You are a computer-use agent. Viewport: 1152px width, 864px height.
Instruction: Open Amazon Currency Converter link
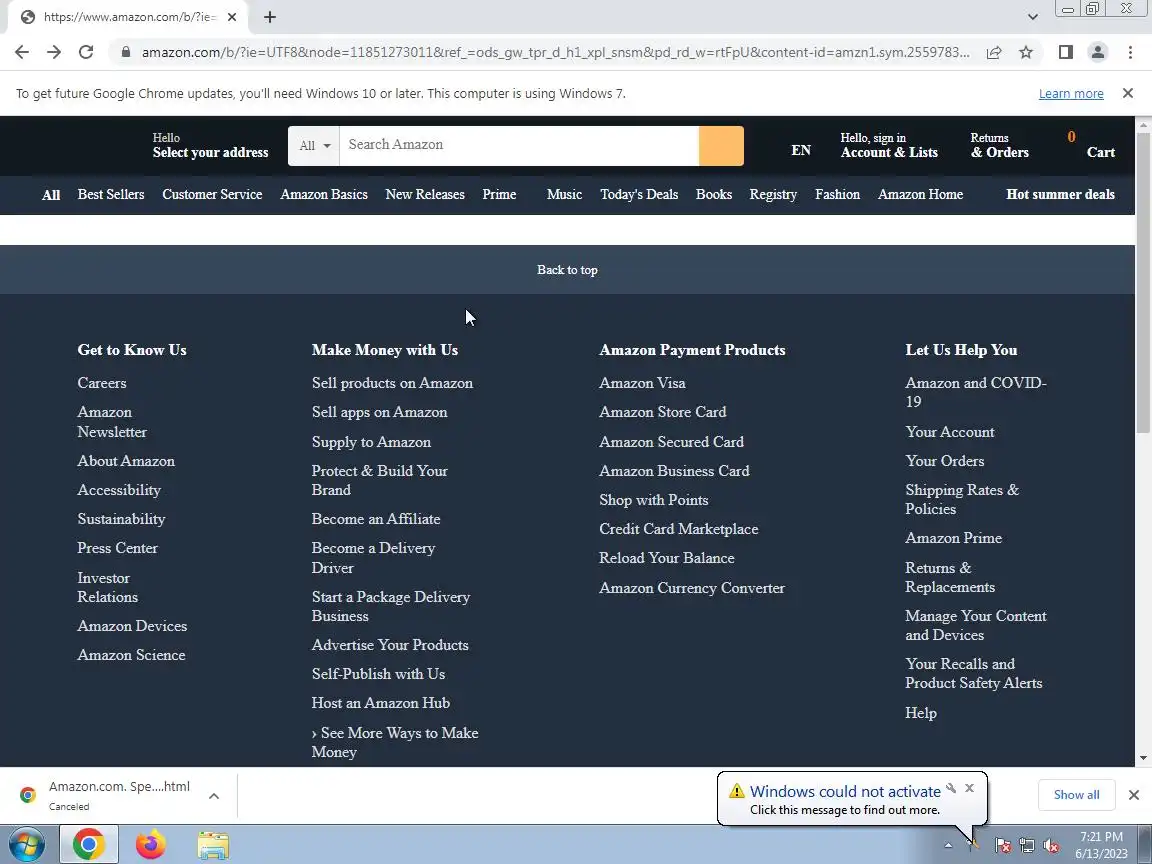692,588
